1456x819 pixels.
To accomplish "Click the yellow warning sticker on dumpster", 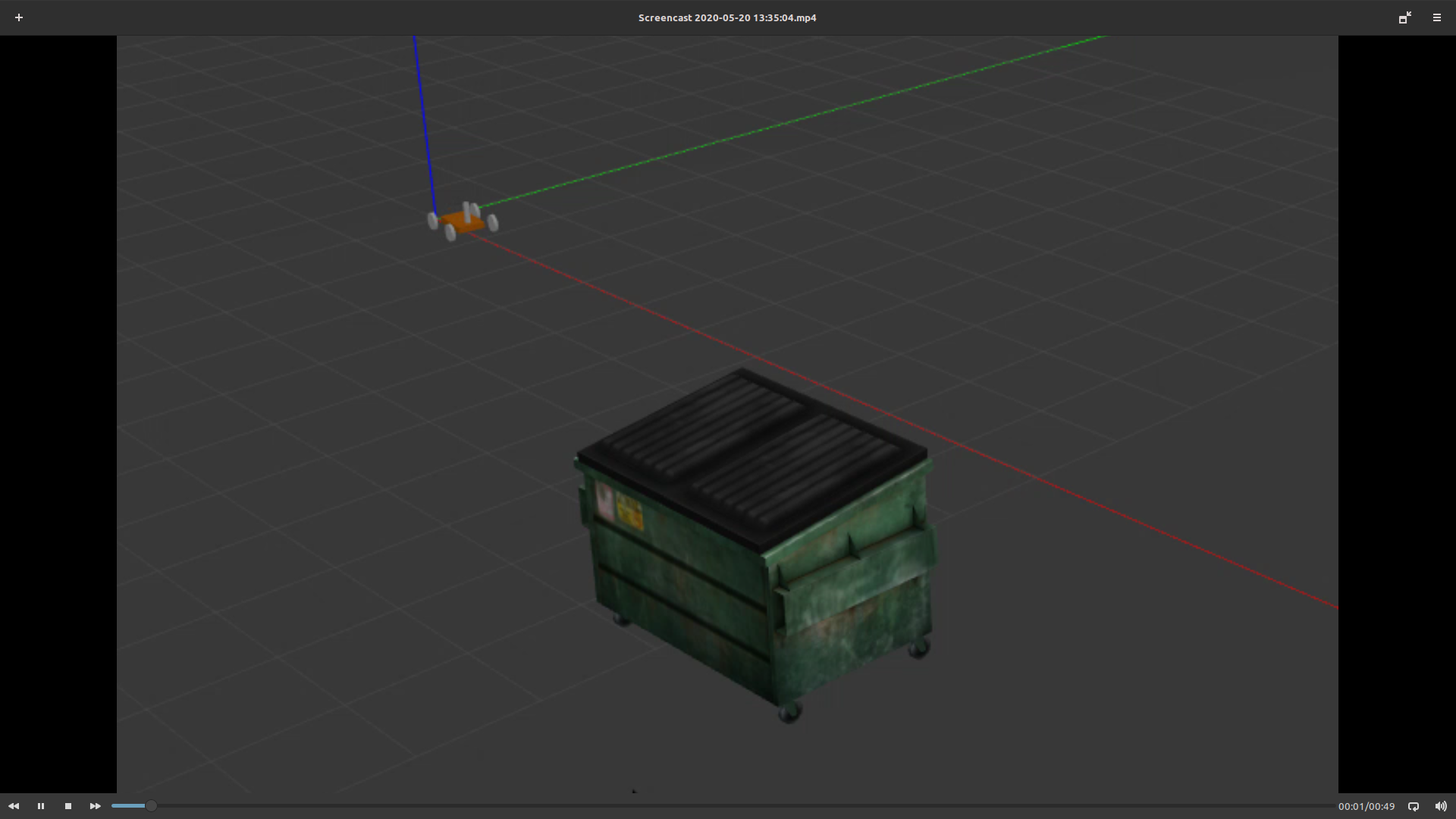I will pos(629,510).
